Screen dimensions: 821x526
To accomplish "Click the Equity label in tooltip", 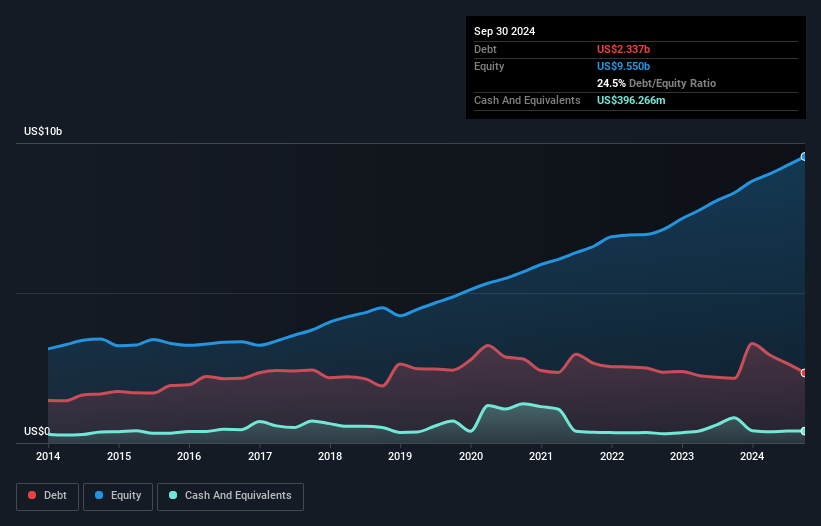I will [x=489, y=66].
